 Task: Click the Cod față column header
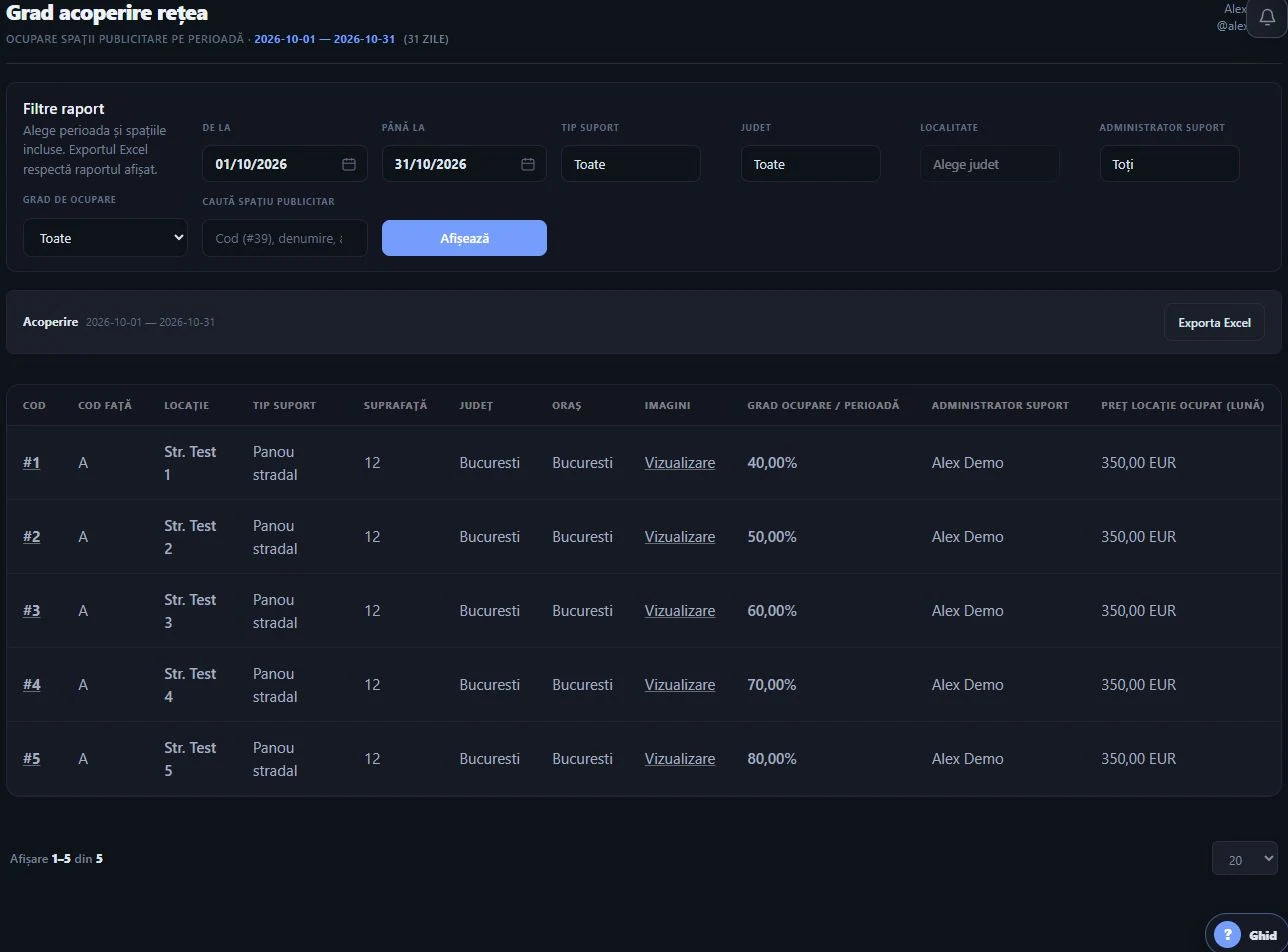[x=105, y=405]
